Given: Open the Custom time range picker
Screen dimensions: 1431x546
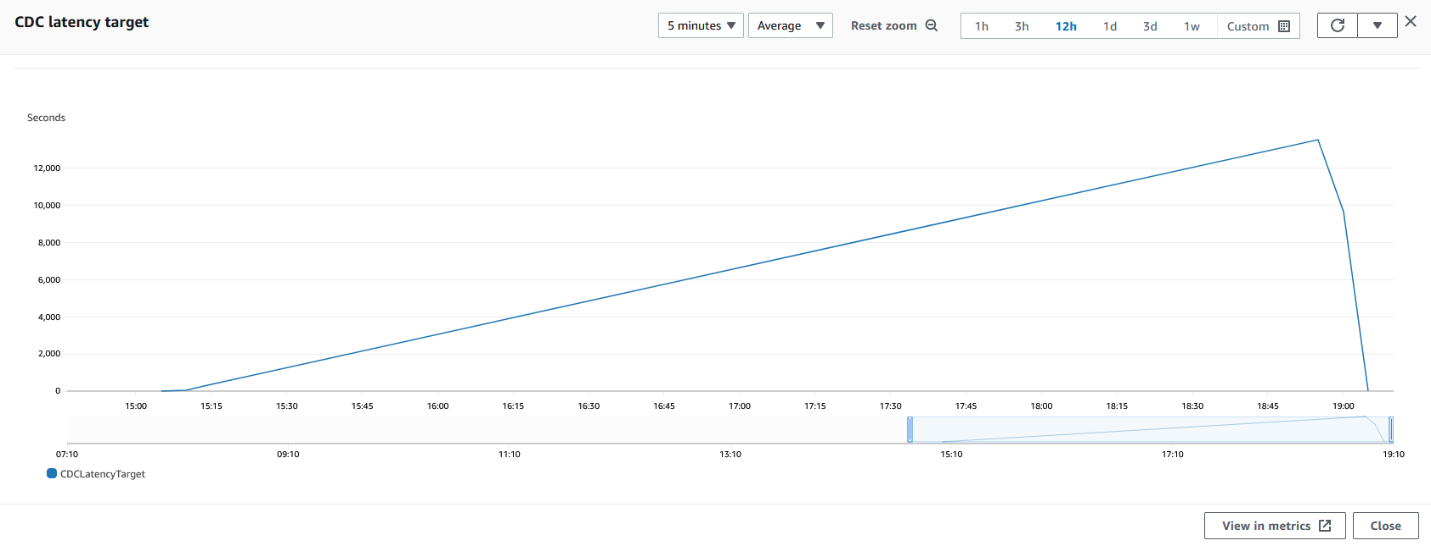Looking at the screenshot, I should pyautogui.click(x=1258, y=26).
